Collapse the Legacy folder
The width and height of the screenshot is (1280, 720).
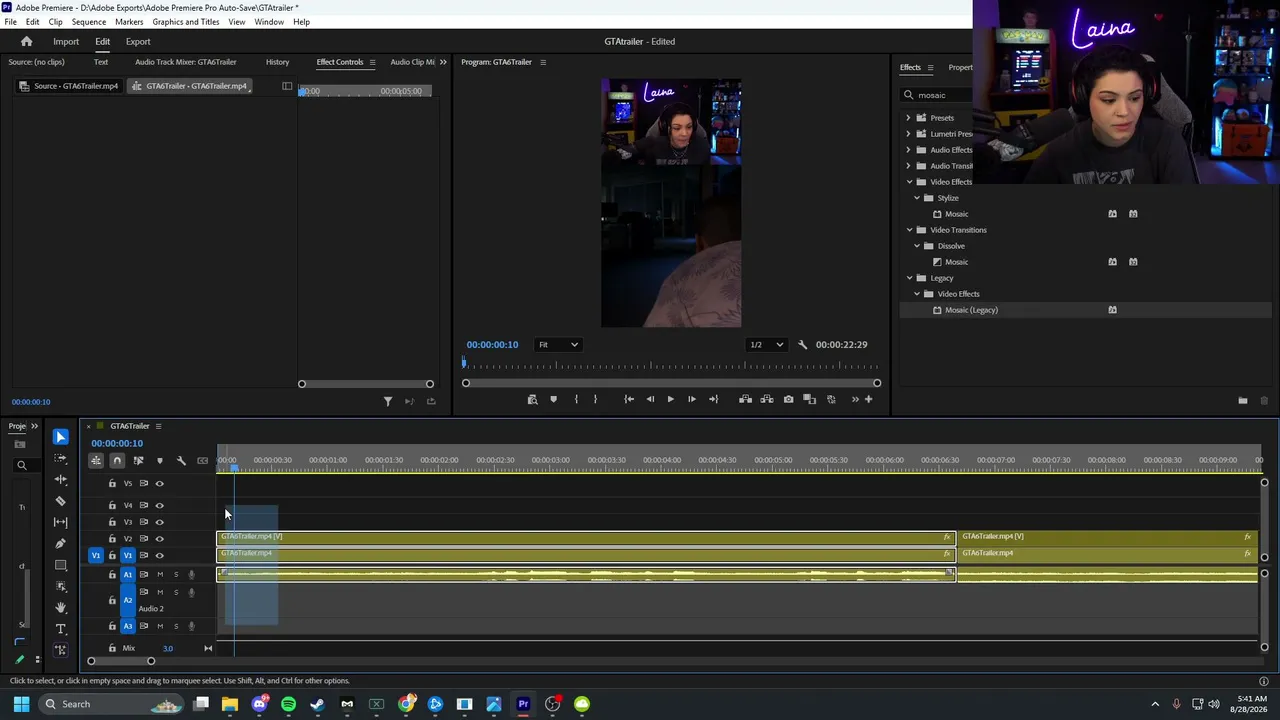pyautogui.click(x=909, y=278)
